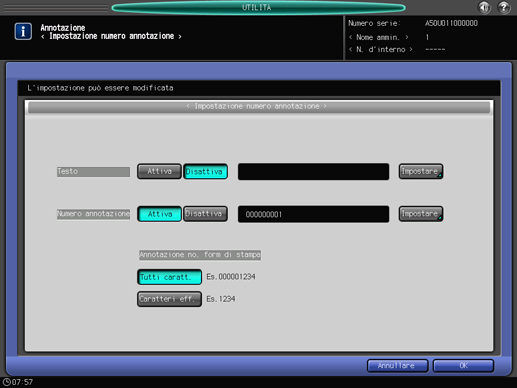Select Disattiva for Numero annotazione
This screenshot has width=517, height=388.
tap(205, 214)
